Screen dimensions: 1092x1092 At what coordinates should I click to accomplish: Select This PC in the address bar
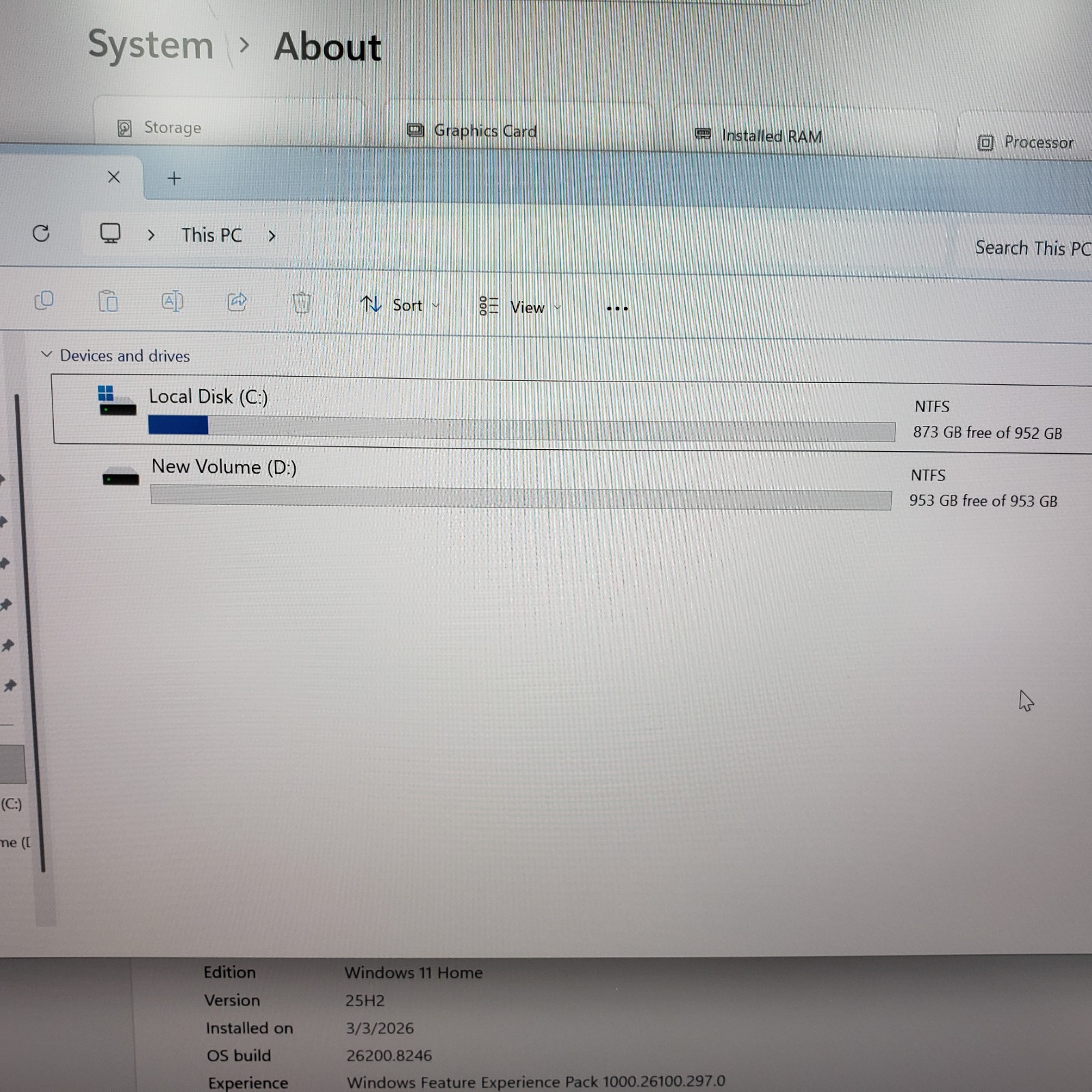coord(212,235)
